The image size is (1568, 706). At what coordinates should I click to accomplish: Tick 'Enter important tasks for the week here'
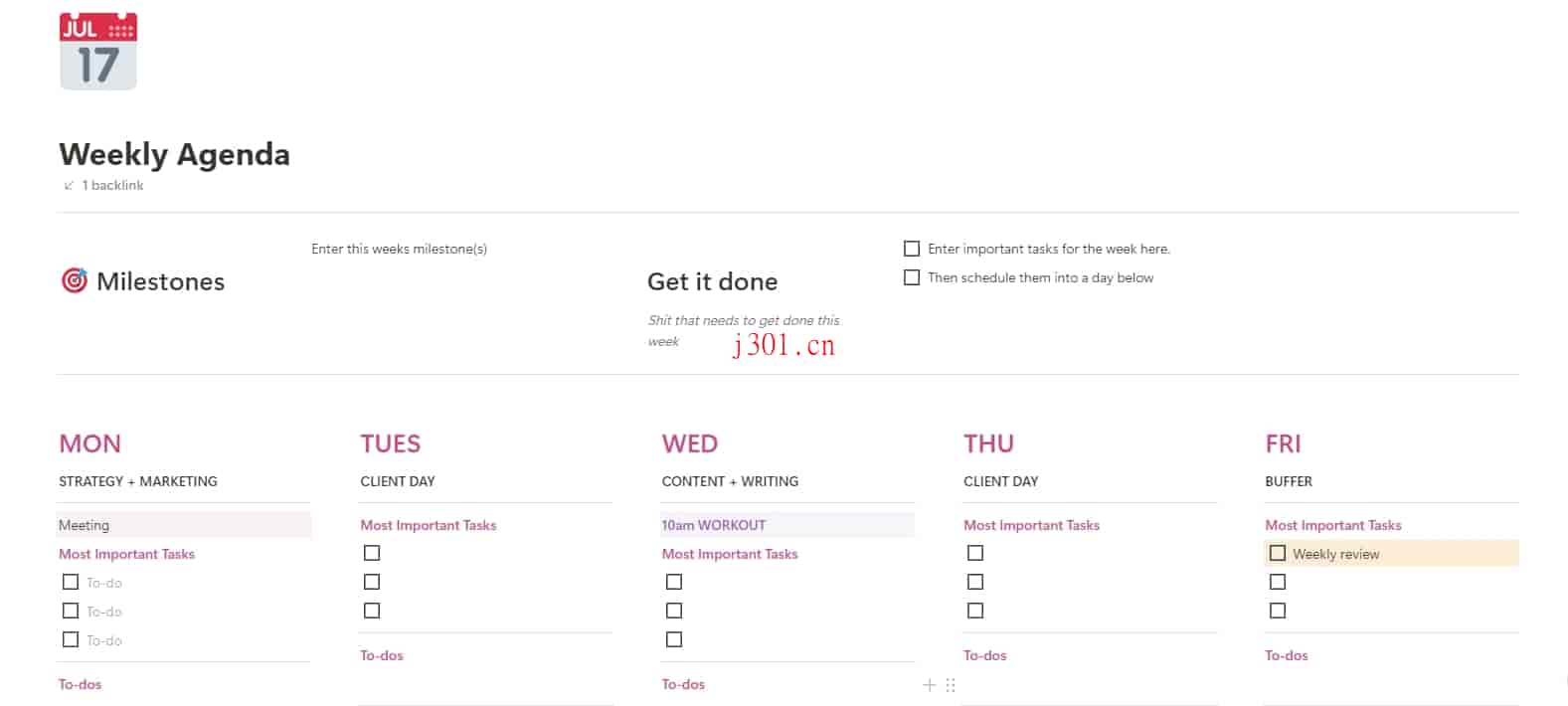coord(912,249)
